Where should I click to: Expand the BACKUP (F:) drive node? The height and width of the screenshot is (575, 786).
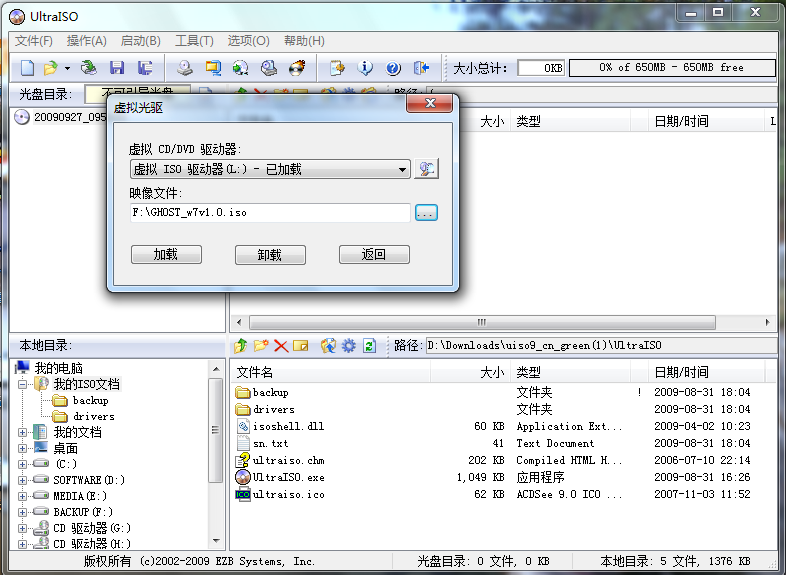click(x=23, y=512)
